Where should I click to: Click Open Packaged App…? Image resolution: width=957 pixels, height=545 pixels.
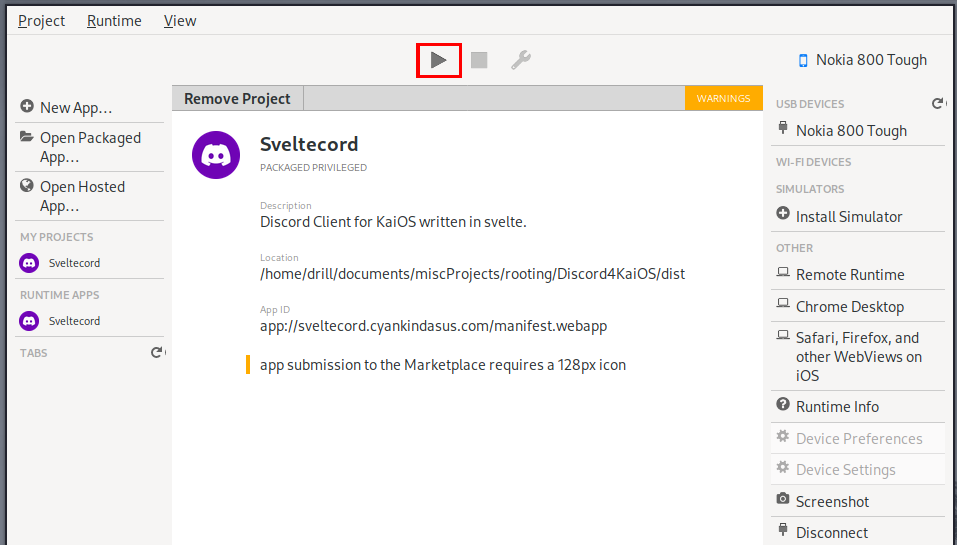(x=89, y=147)
